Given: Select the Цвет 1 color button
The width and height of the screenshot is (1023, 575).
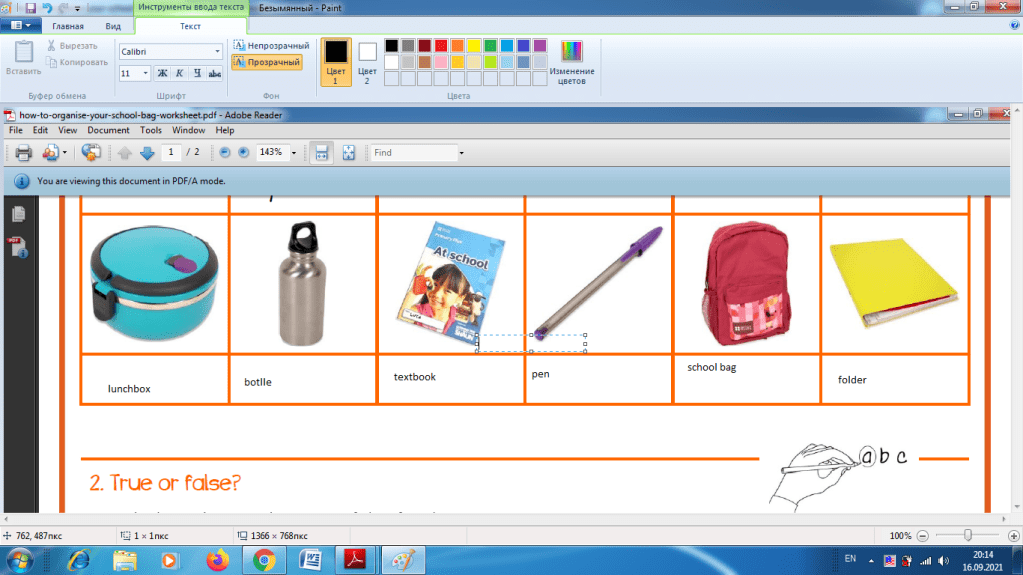Looking at the screenshot, I should (336, 61).
